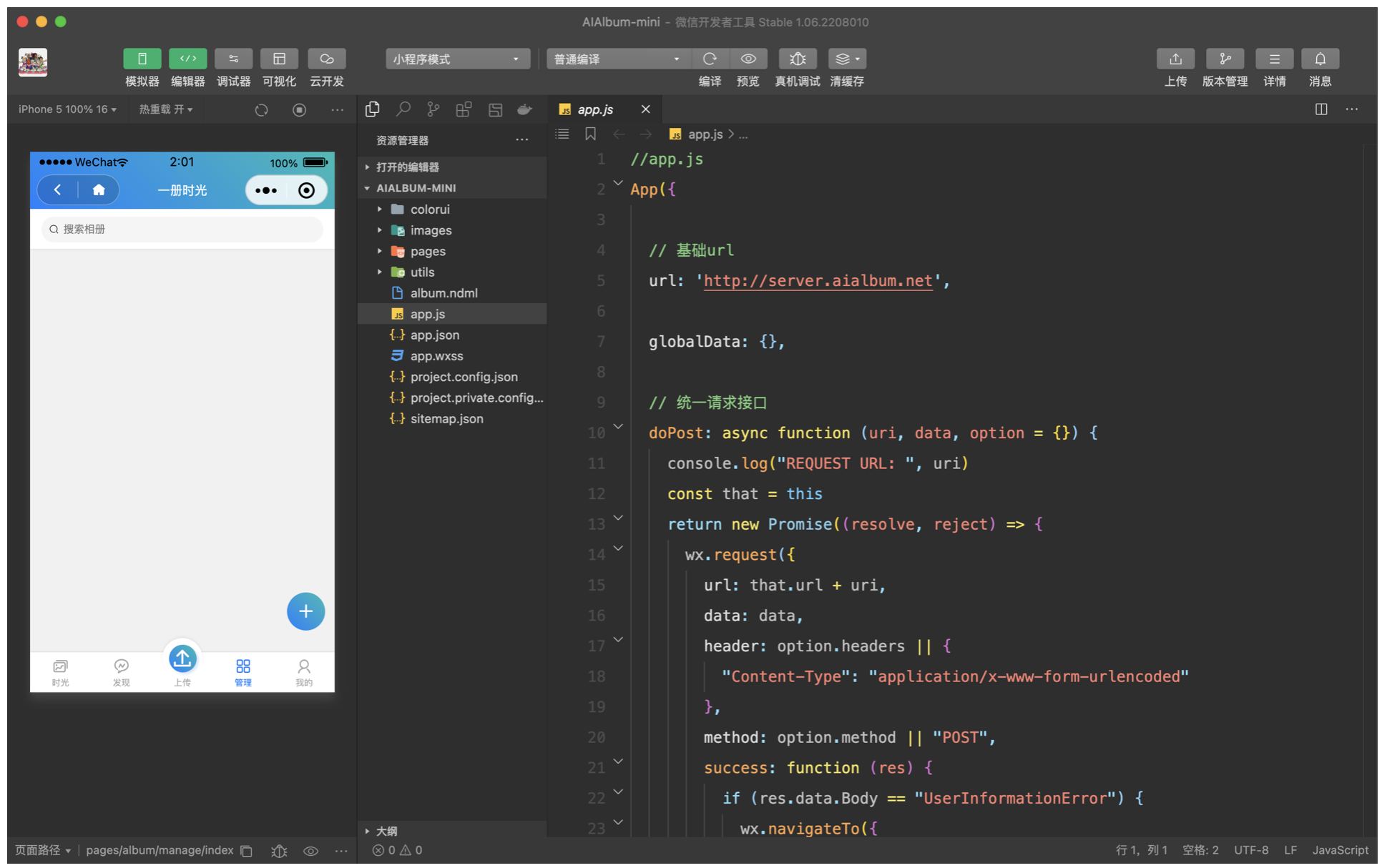Open resource manager more options
The width and height of the screenshot is (1382, 868).
pos(522,140)
